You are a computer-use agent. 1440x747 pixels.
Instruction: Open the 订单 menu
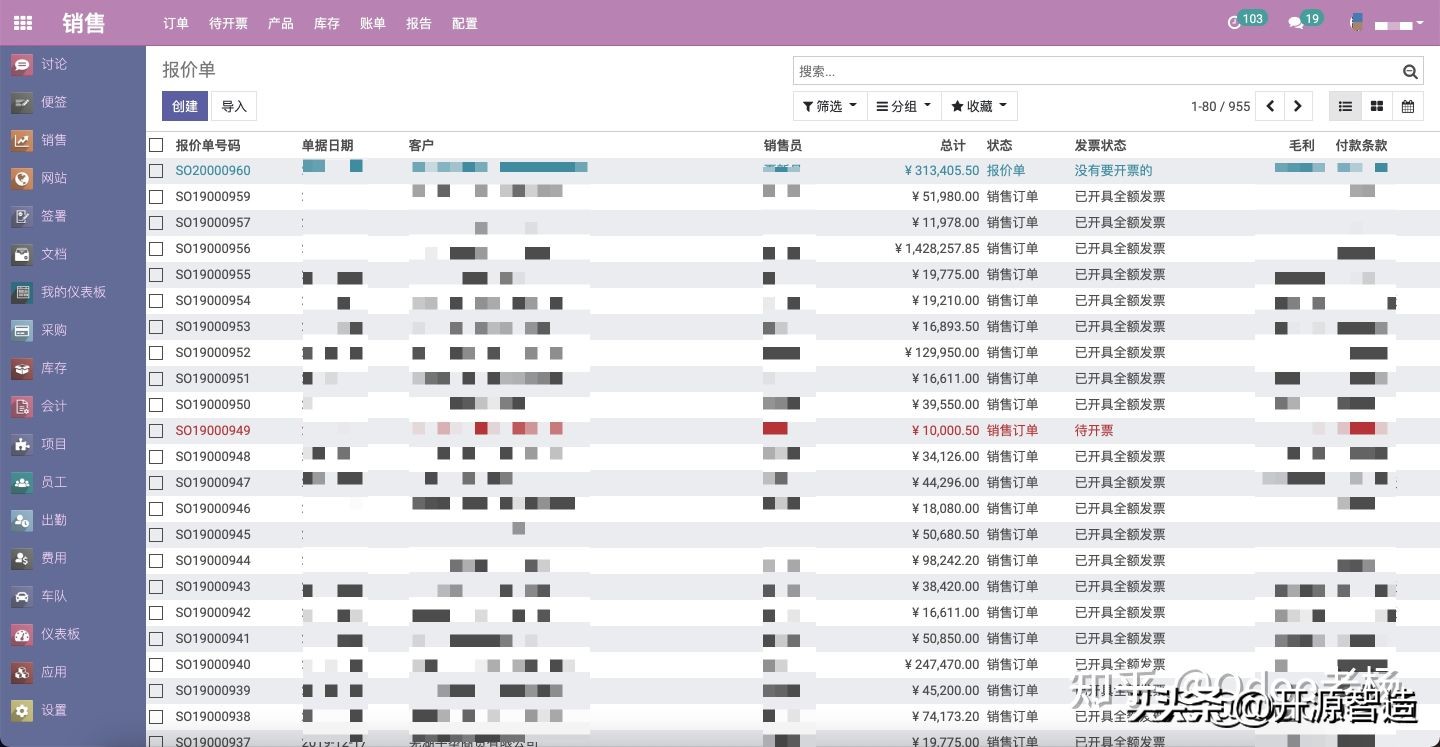[176, 23]
